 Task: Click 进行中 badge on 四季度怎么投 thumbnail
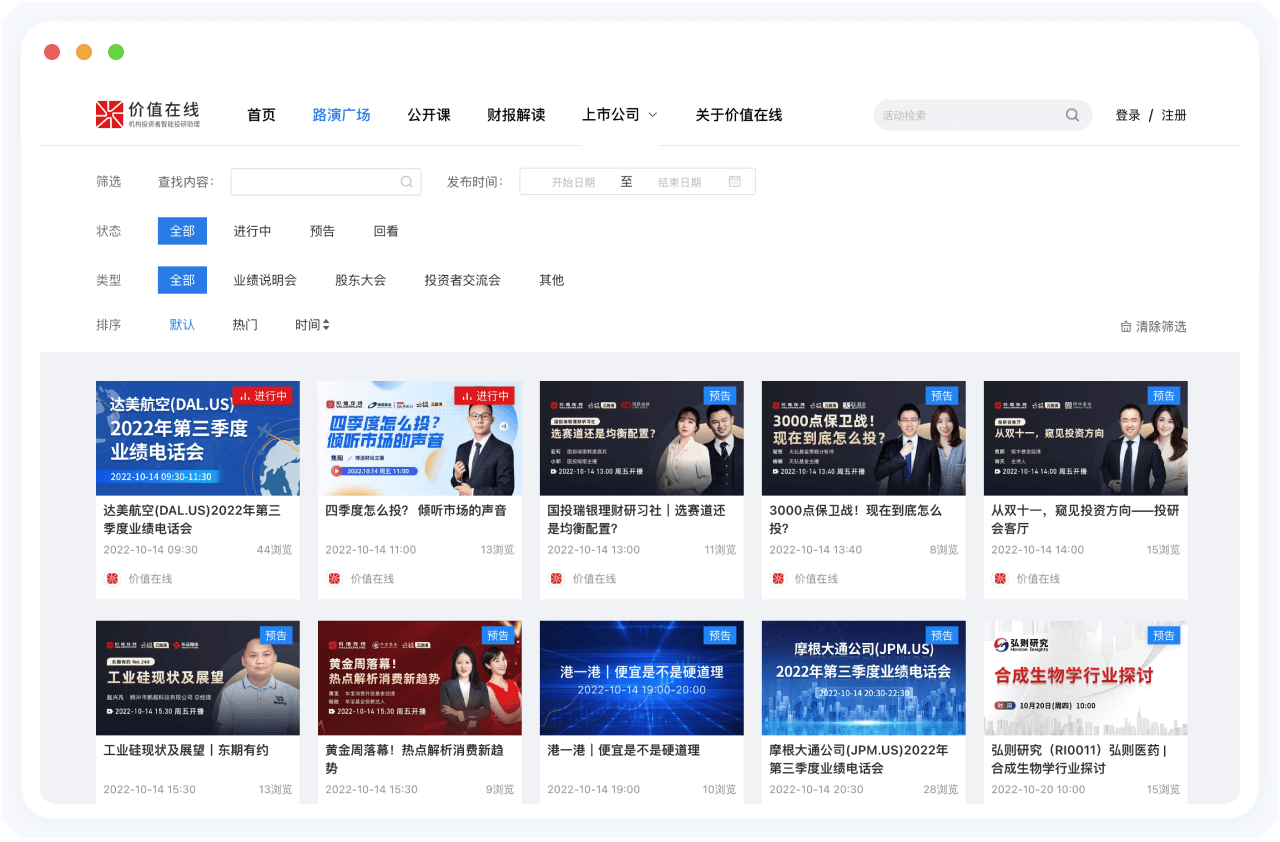pos(485,396)
